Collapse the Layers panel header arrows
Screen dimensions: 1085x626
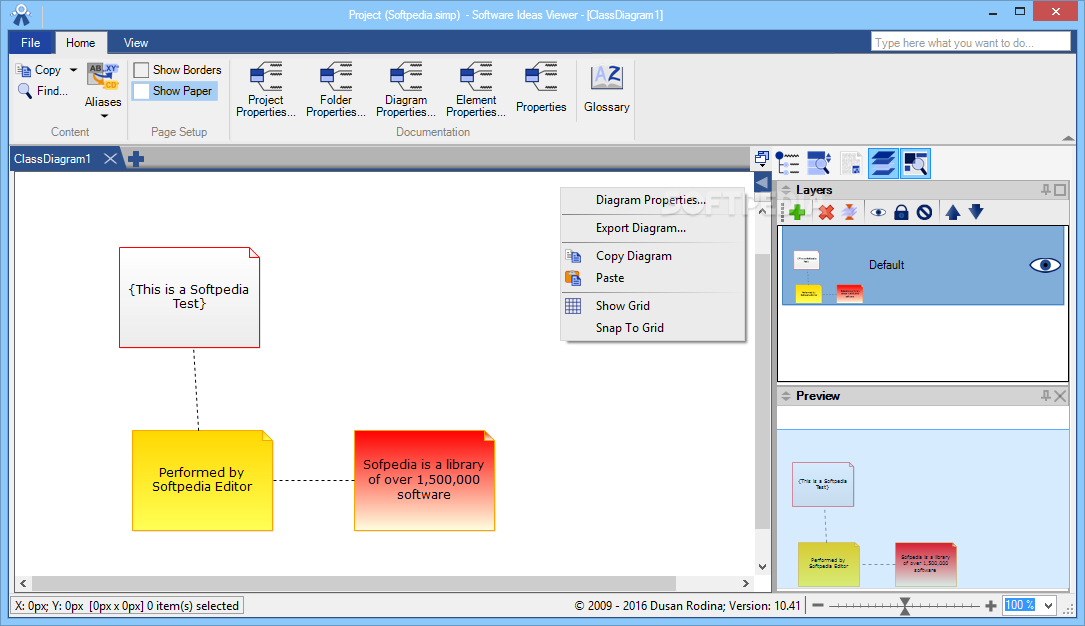[x=786, y=190]
